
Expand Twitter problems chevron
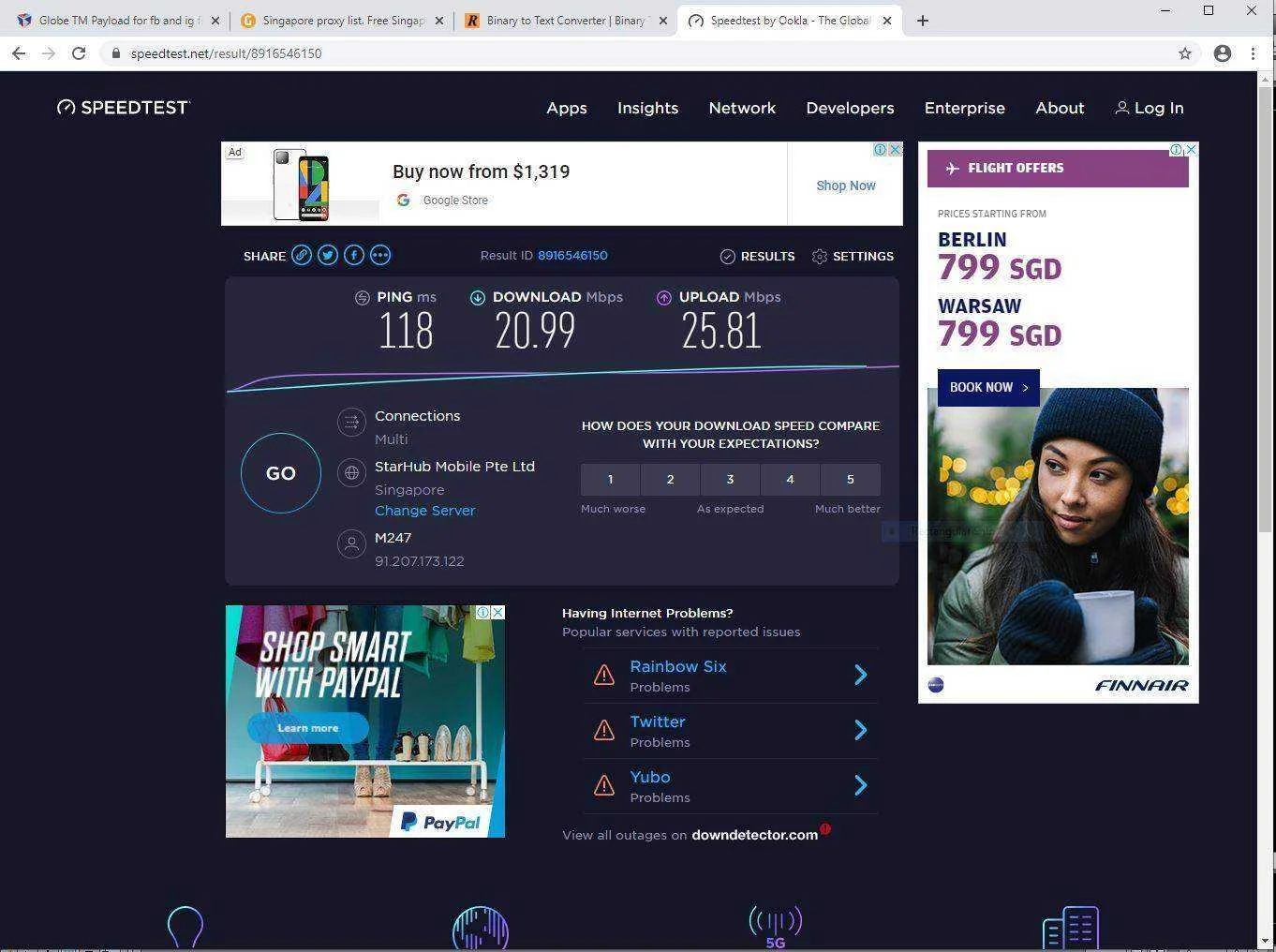[x=861, y=730]
